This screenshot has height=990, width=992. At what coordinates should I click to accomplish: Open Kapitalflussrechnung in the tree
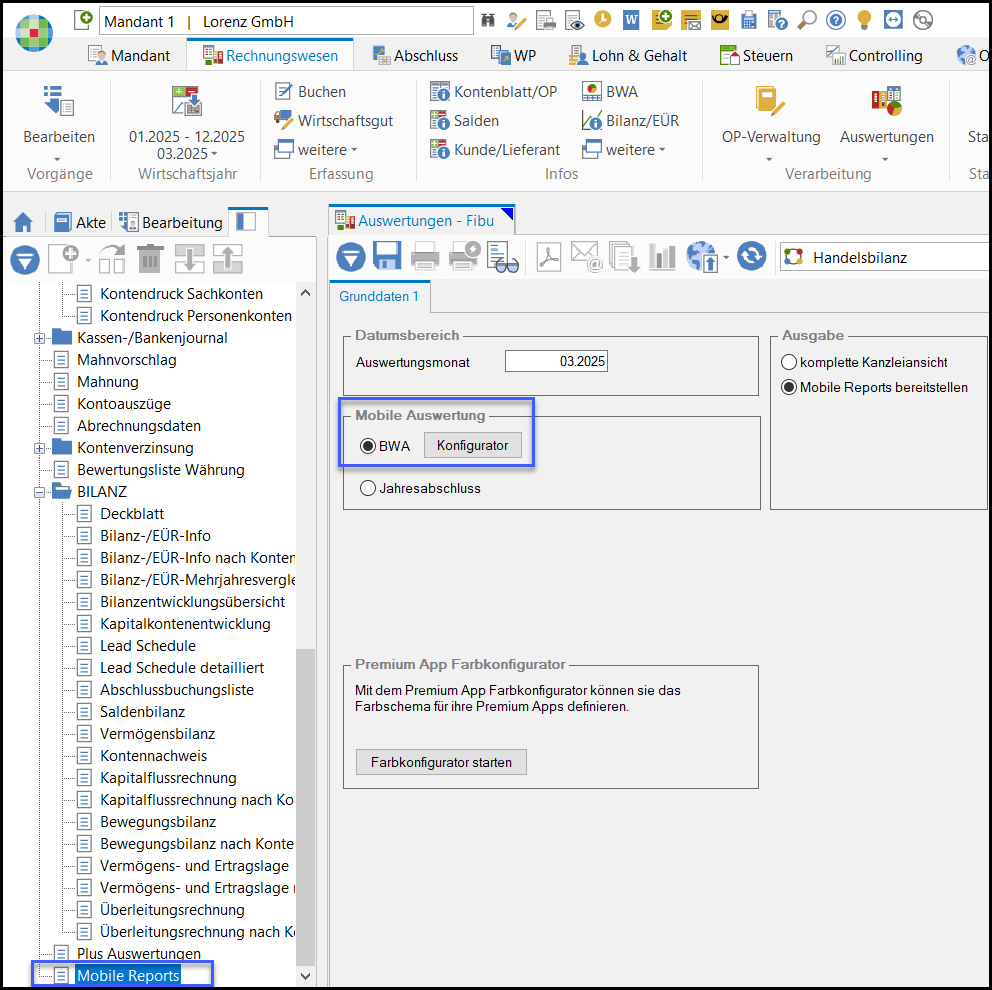click(x=168, y=777)
